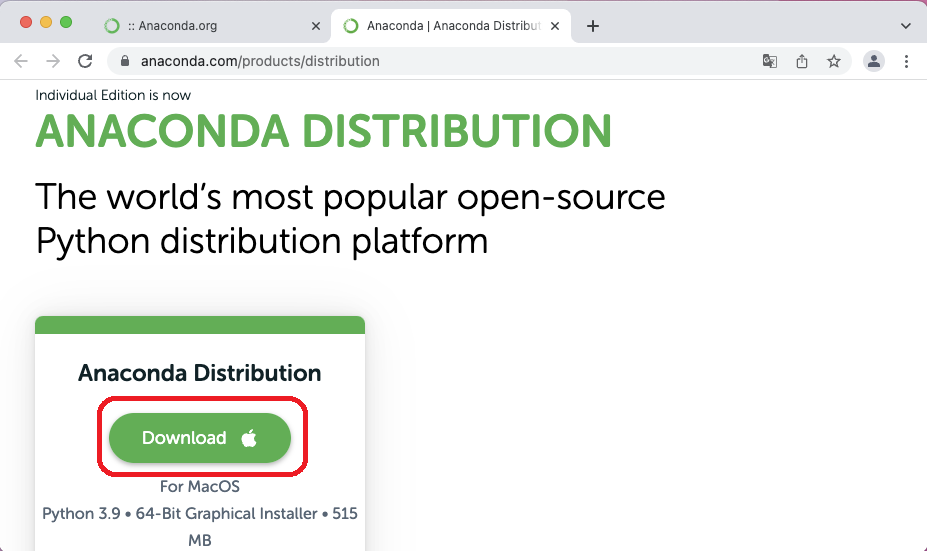Minimize the window with the yellow button

click(x=46, y=22)
